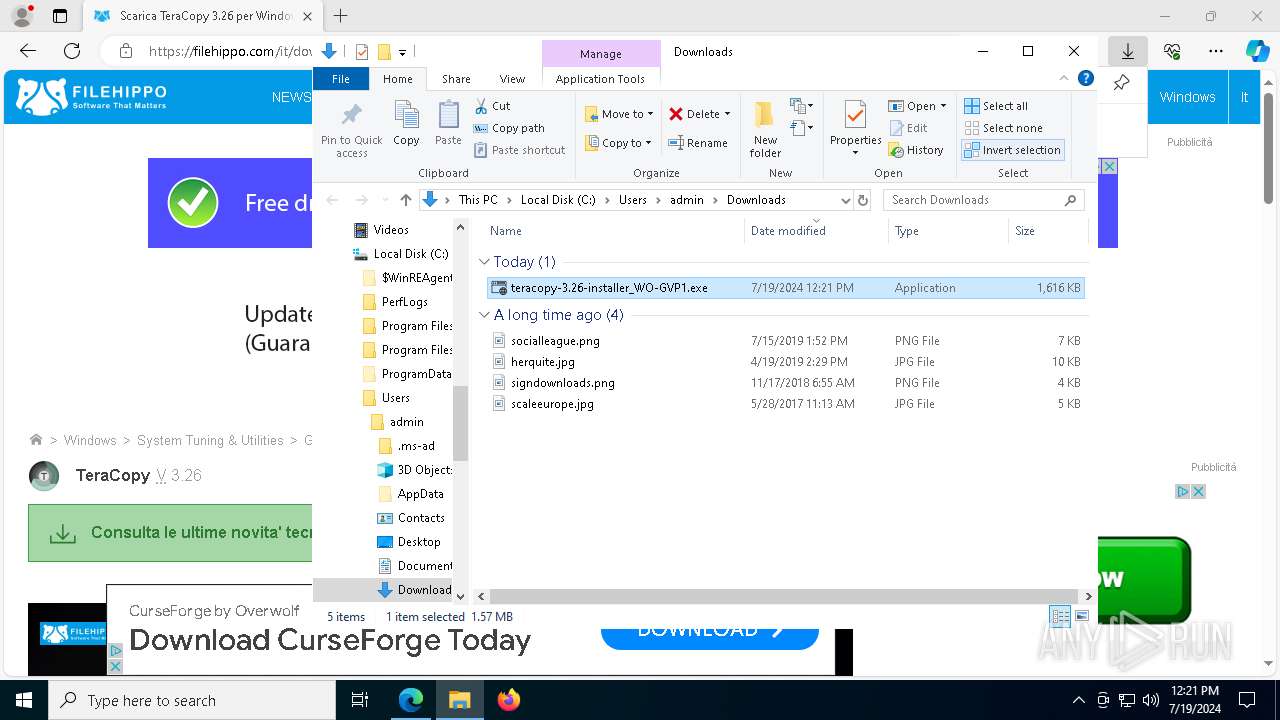Collapse the Today group

point(484,262)
